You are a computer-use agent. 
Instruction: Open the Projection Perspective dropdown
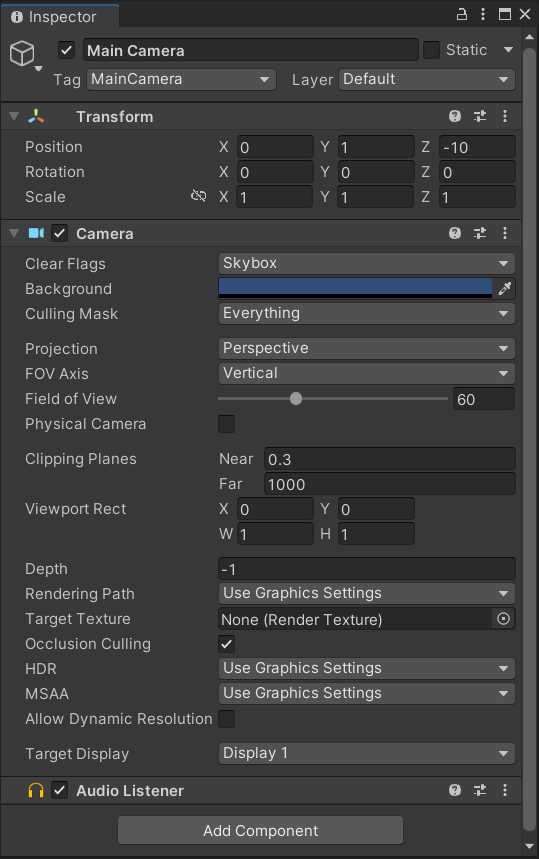point(366,348)
